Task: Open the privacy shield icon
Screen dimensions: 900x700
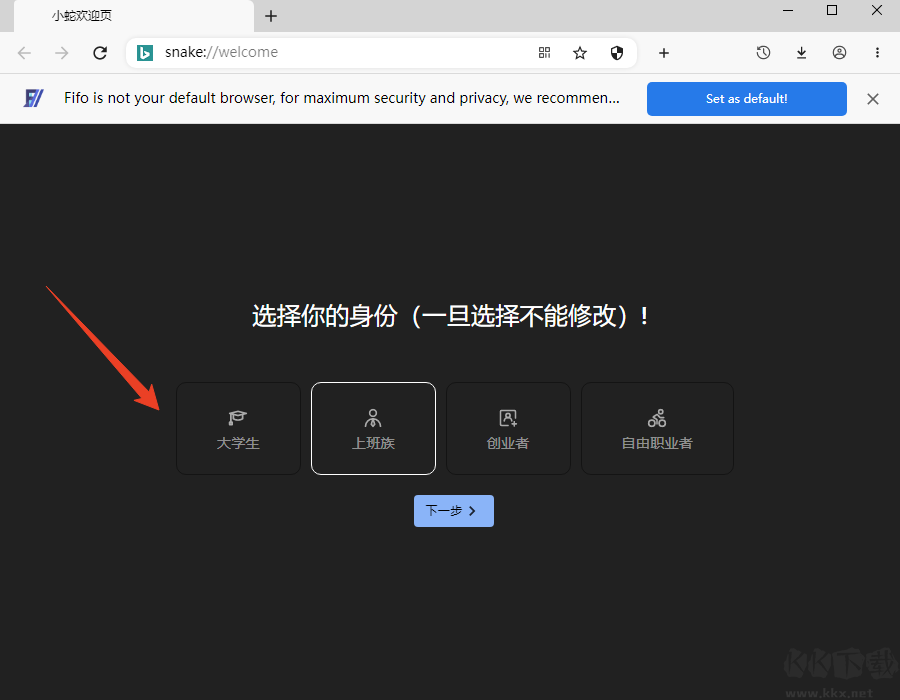Action: point(617,52)
